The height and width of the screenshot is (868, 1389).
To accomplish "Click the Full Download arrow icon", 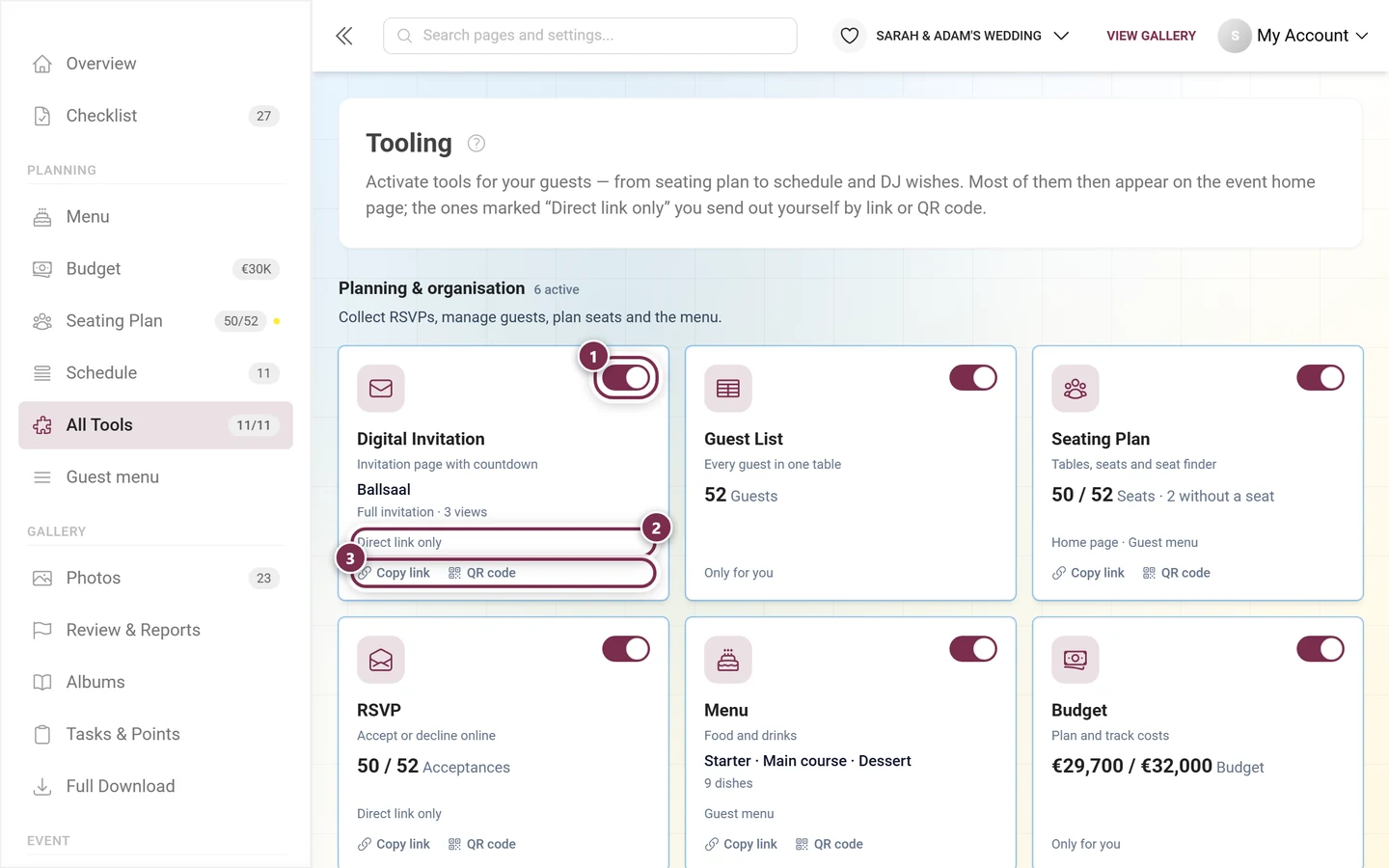I will (42, 787).
